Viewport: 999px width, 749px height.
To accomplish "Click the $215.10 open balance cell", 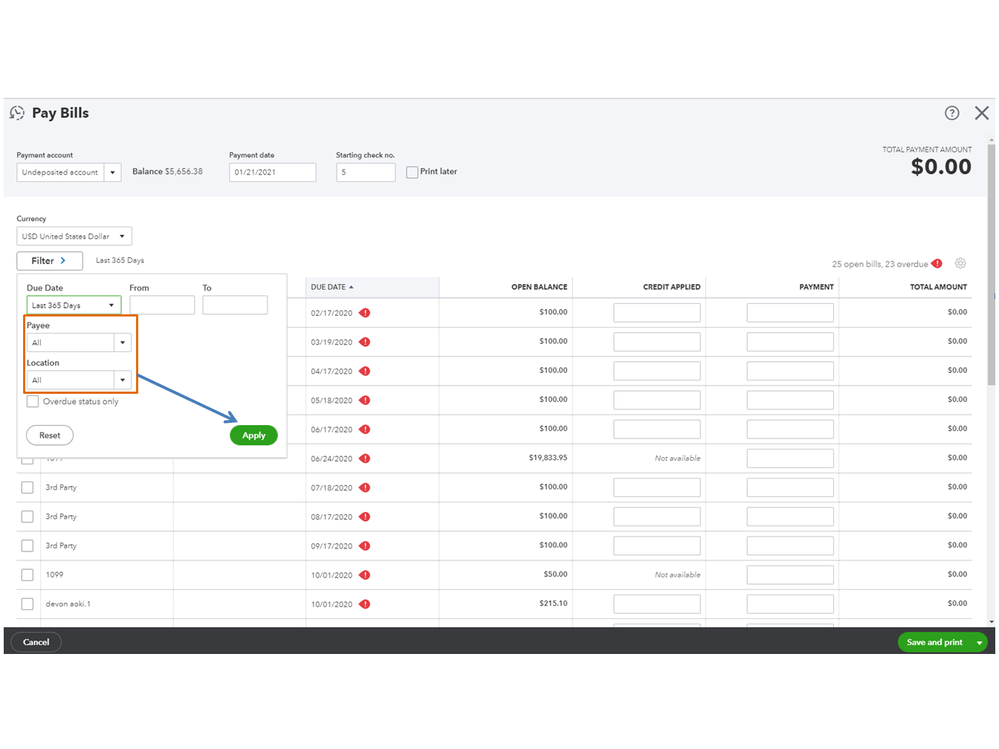I will [x=553, y=603].
